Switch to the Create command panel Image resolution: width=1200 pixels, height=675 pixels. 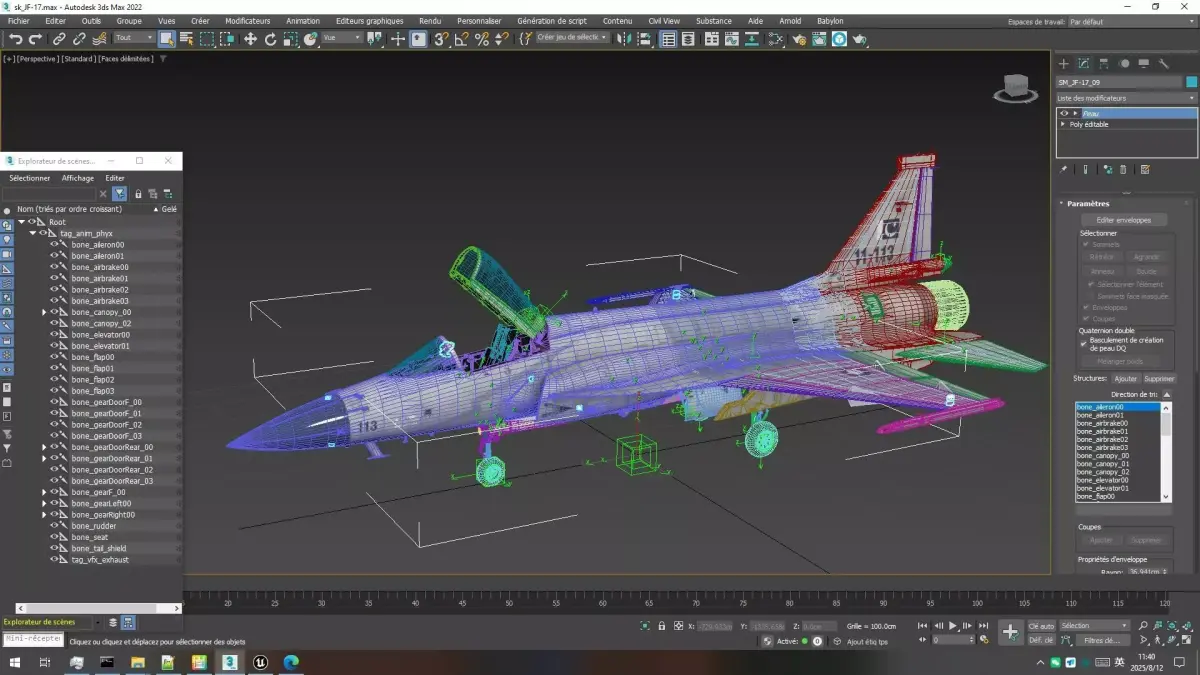coord(1064,63)
